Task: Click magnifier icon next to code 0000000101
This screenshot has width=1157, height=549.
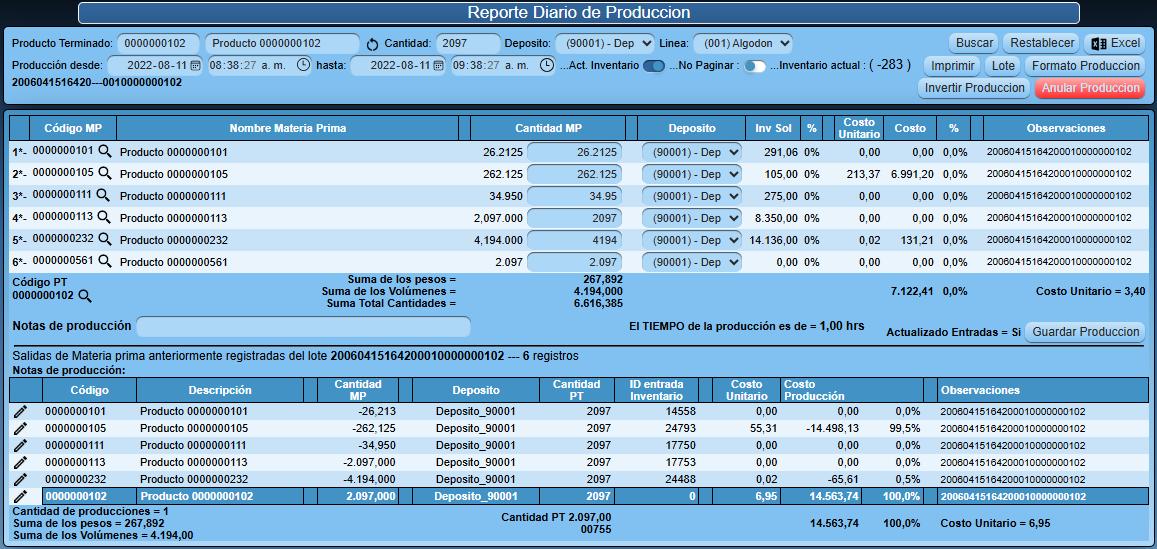Action: click(104, 152)
